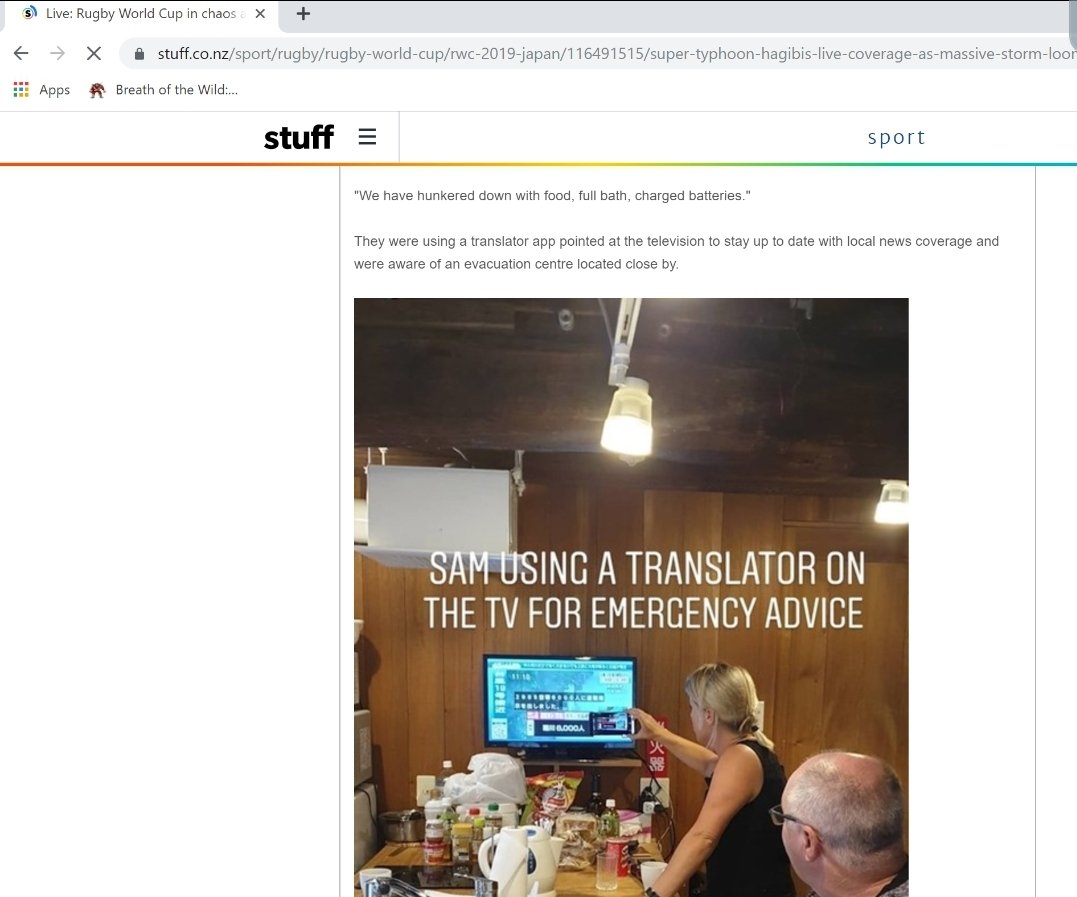Open the Apps grid icon in the bookmarks bar
The height and width of the screenshot is (897, 1077).
pos(21,90)
